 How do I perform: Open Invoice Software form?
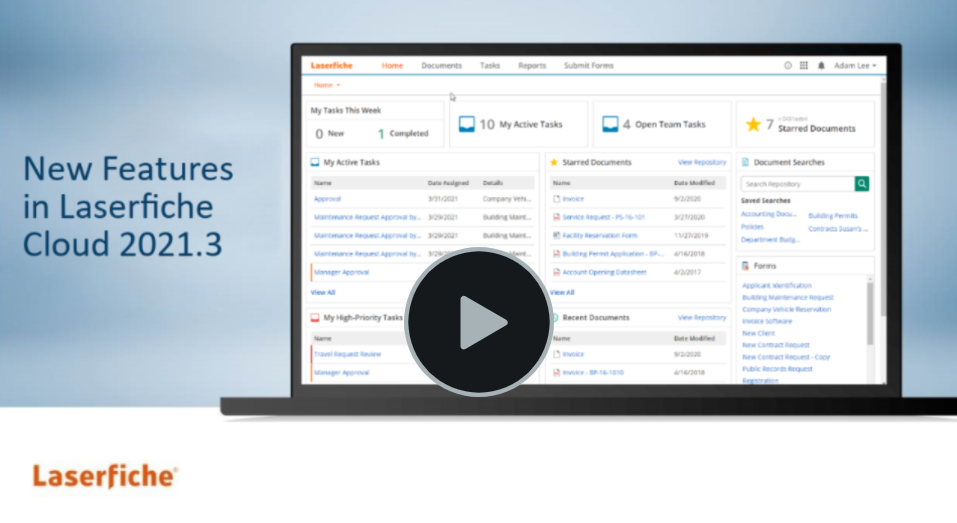coord(767,322)
